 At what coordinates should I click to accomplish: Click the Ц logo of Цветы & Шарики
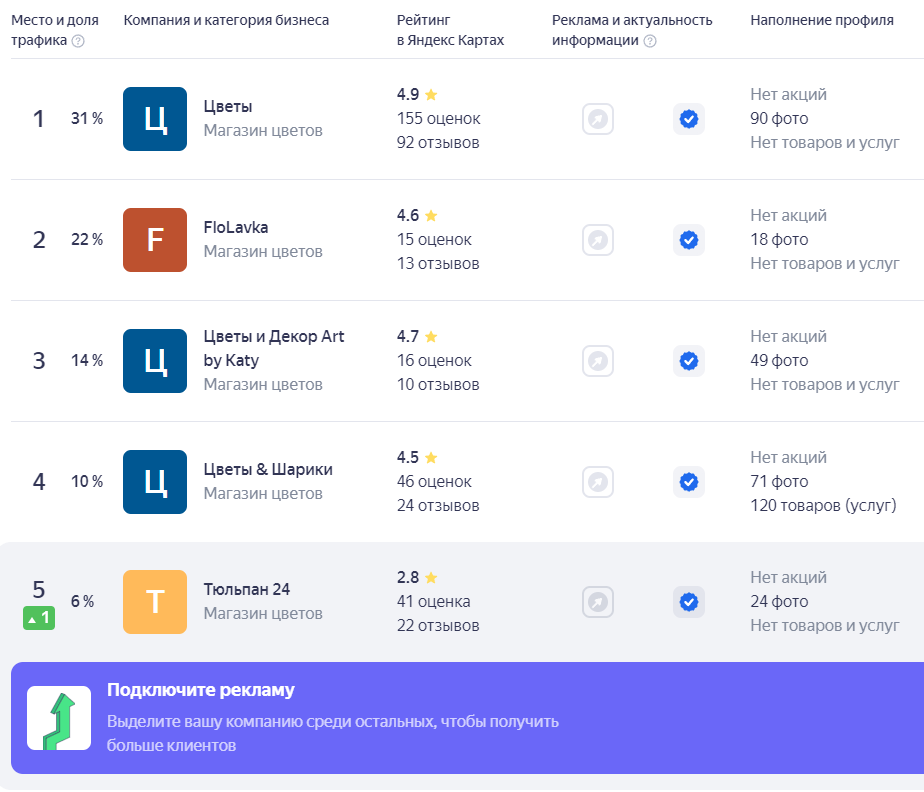tap(155, 482)
